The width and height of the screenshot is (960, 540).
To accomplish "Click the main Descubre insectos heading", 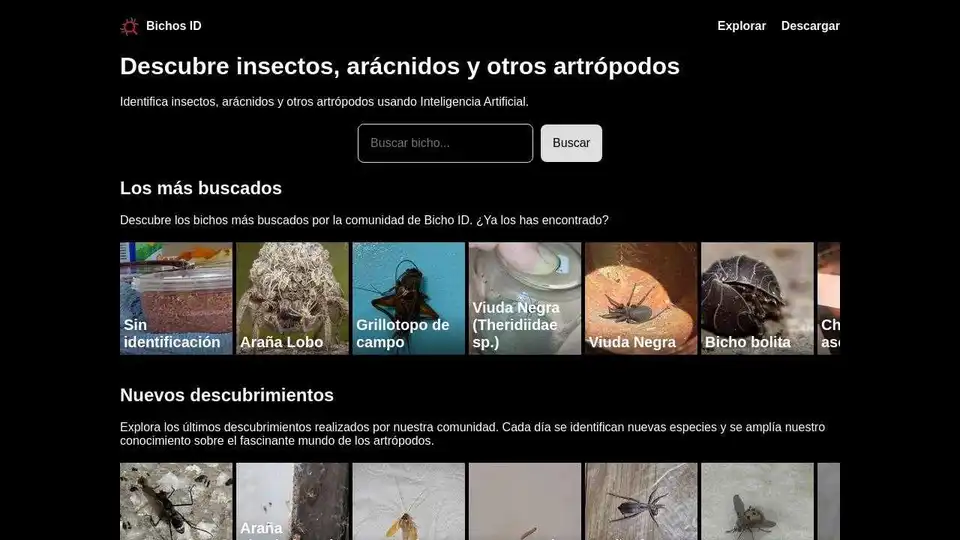I will (400, 66).
